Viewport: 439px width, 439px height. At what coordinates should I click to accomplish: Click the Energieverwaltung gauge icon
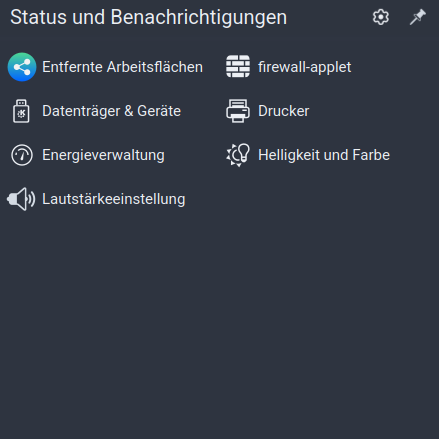click(x=22, y=155)
